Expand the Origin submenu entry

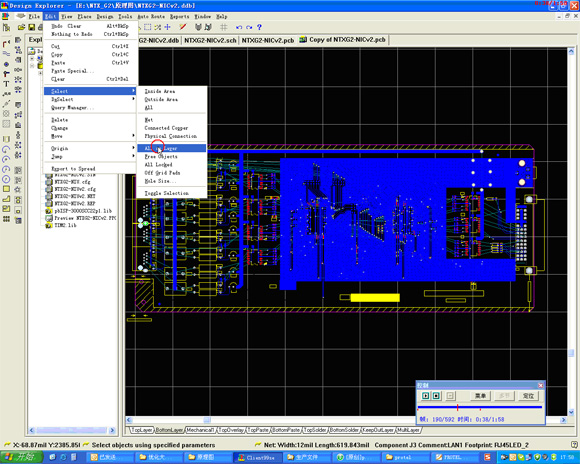coord(90,148)
